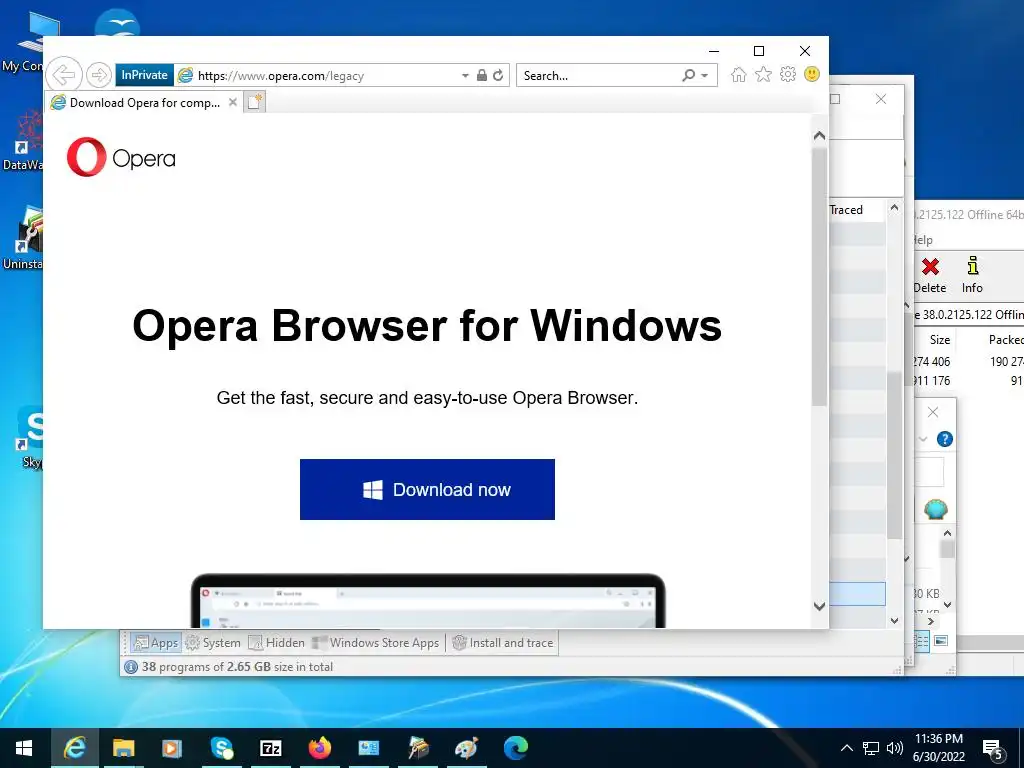This screenshot has height=768, width=1024.
Task: Open Skype from the taskbar
Action: (221, 748)
